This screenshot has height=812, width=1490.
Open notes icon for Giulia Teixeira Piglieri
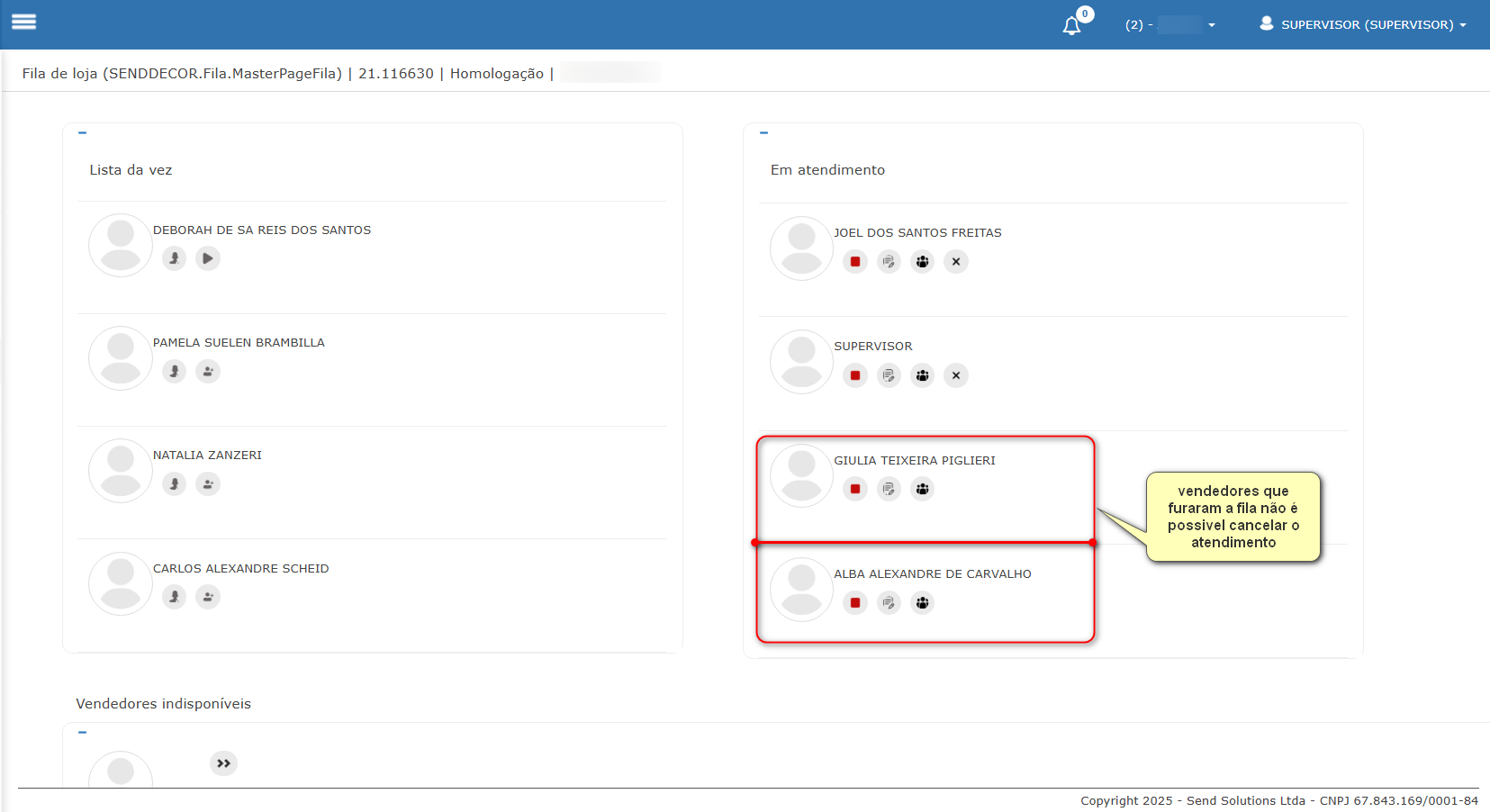[889, 489]
